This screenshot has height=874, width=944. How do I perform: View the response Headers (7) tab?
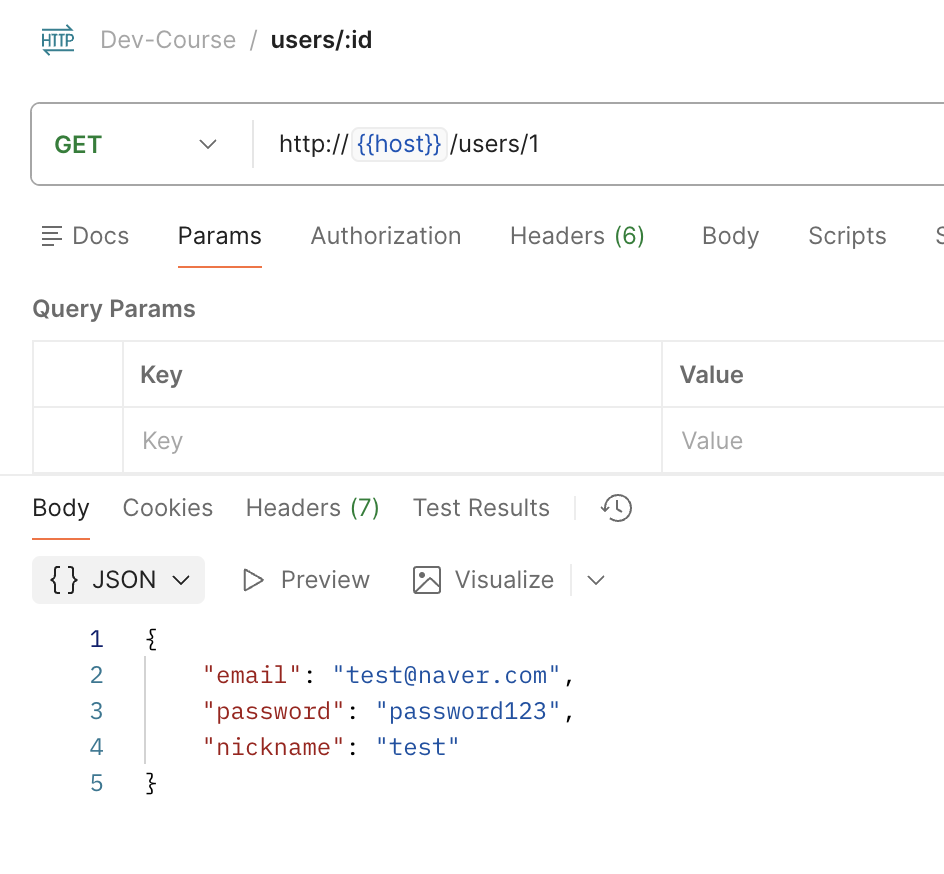point(312,508)
